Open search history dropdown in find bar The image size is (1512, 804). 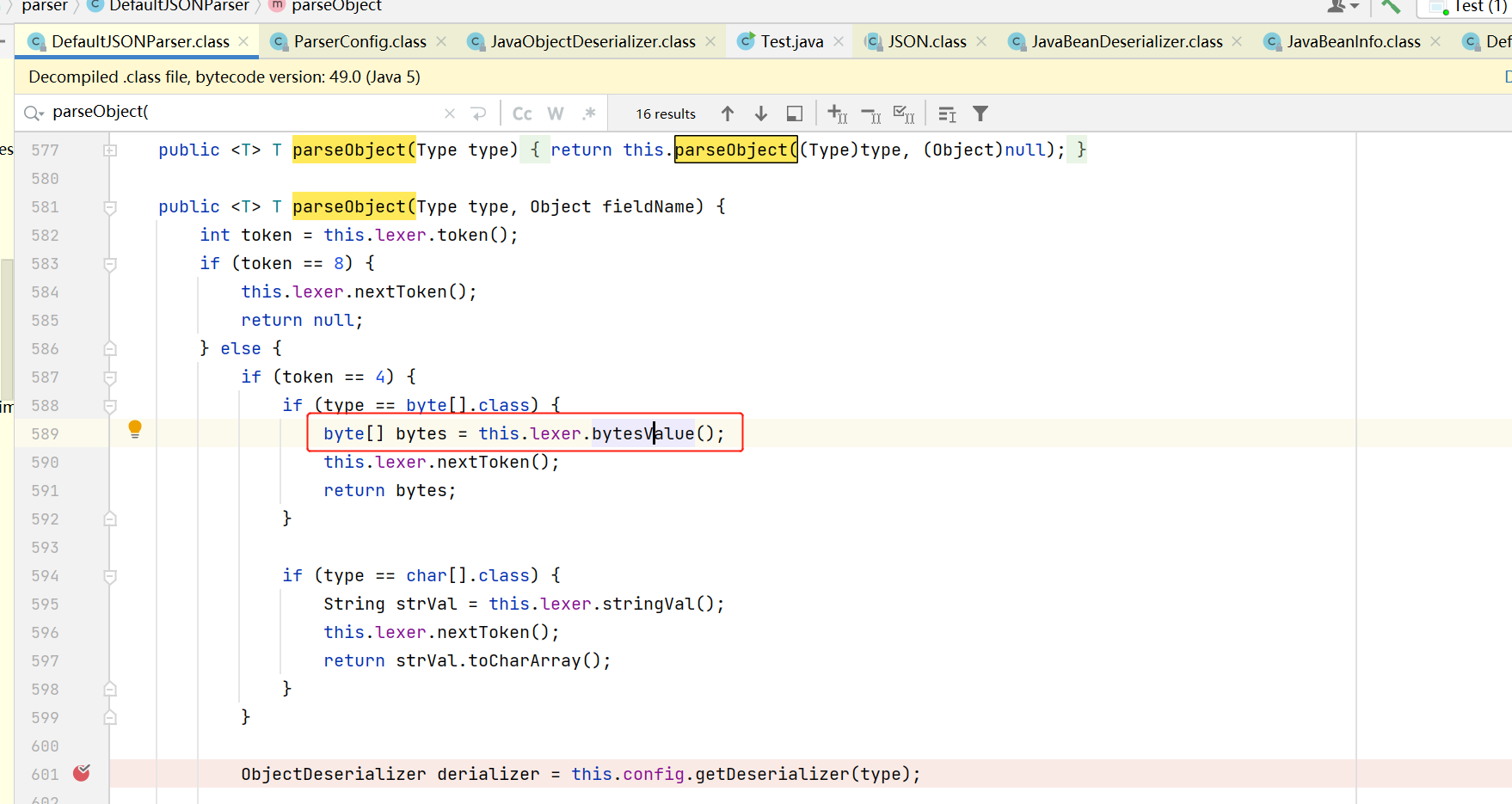34,113
